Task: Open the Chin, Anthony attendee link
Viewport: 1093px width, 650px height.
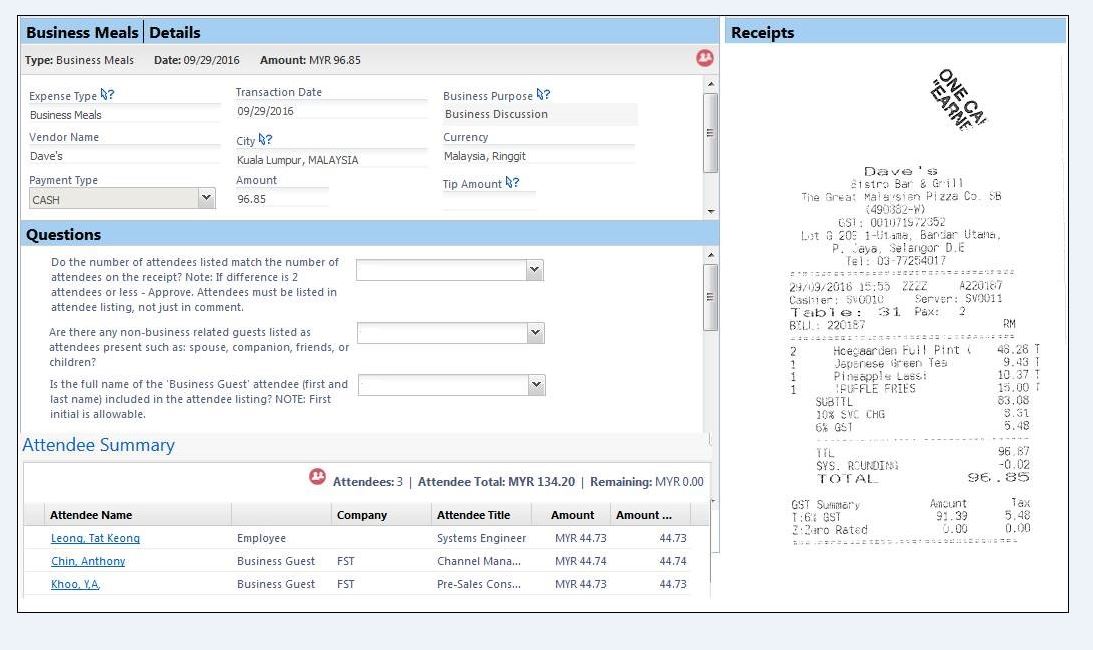Action: point(88,561)
